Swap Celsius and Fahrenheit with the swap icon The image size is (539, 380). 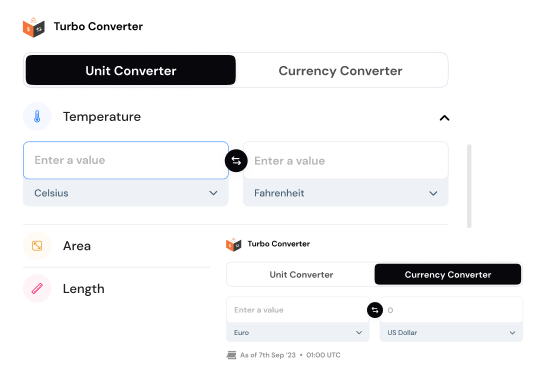coord(236,161)
